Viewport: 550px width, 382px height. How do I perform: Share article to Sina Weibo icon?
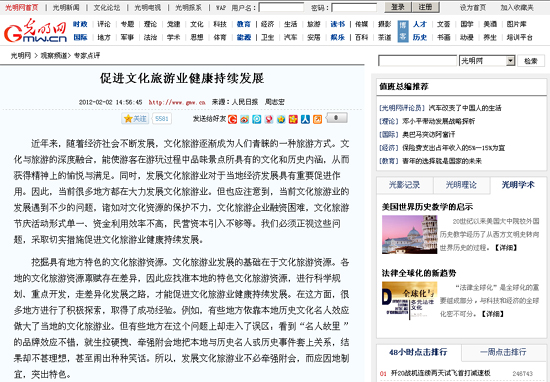(244, 119)
